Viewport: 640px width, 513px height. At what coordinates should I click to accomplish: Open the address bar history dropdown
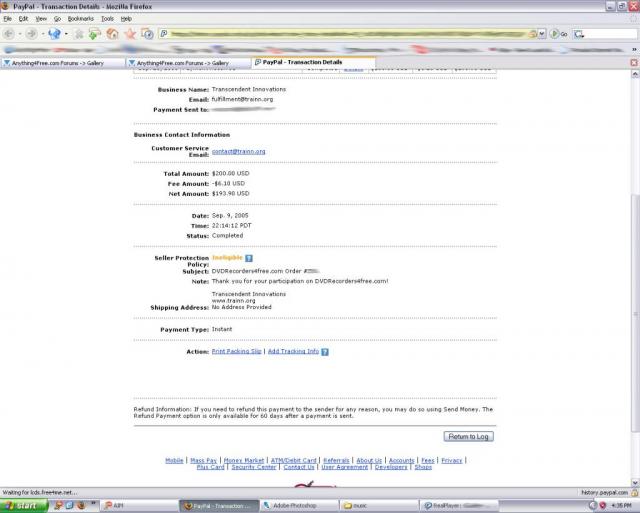point(542,34)
